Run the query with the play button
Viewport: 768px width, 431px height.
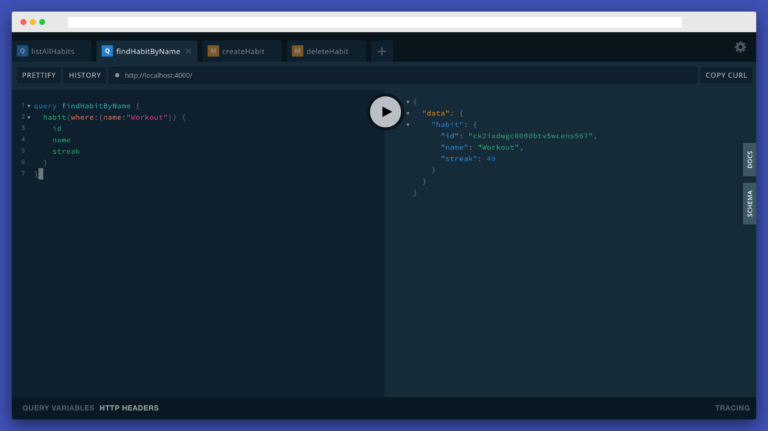click(x=385, y=112)
